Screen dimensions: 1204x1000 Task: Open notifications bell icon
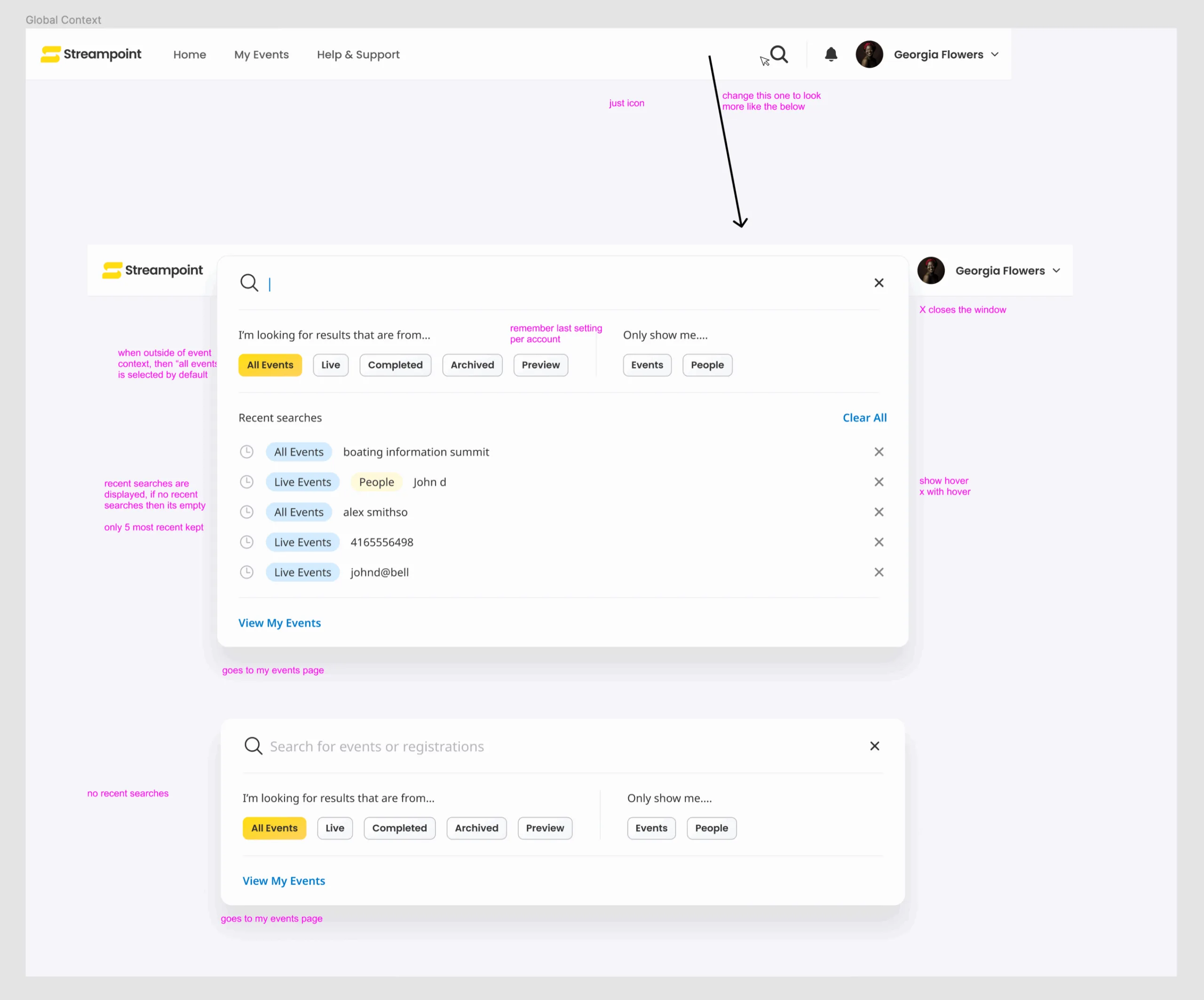(x=831, y=55)
